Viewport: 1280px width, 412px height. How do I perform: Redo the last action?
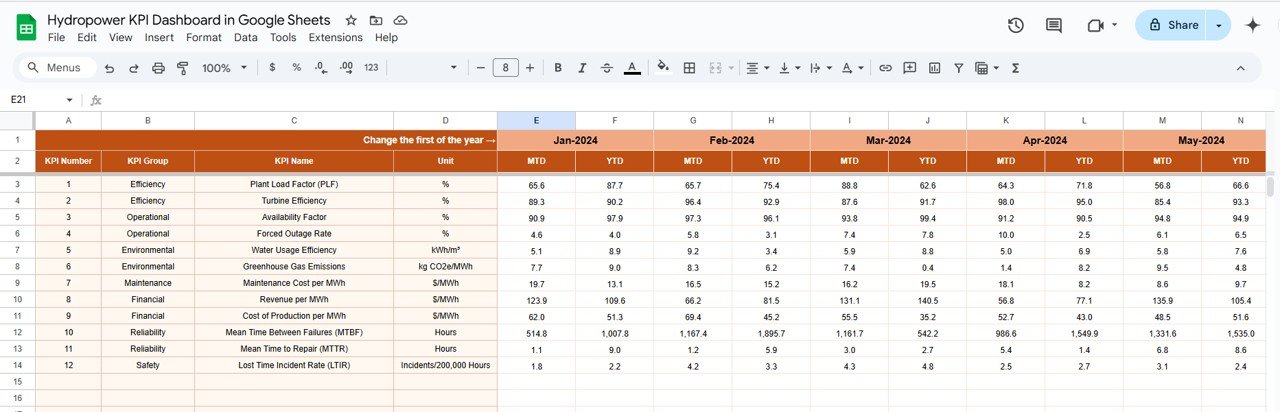click(133, 68)
